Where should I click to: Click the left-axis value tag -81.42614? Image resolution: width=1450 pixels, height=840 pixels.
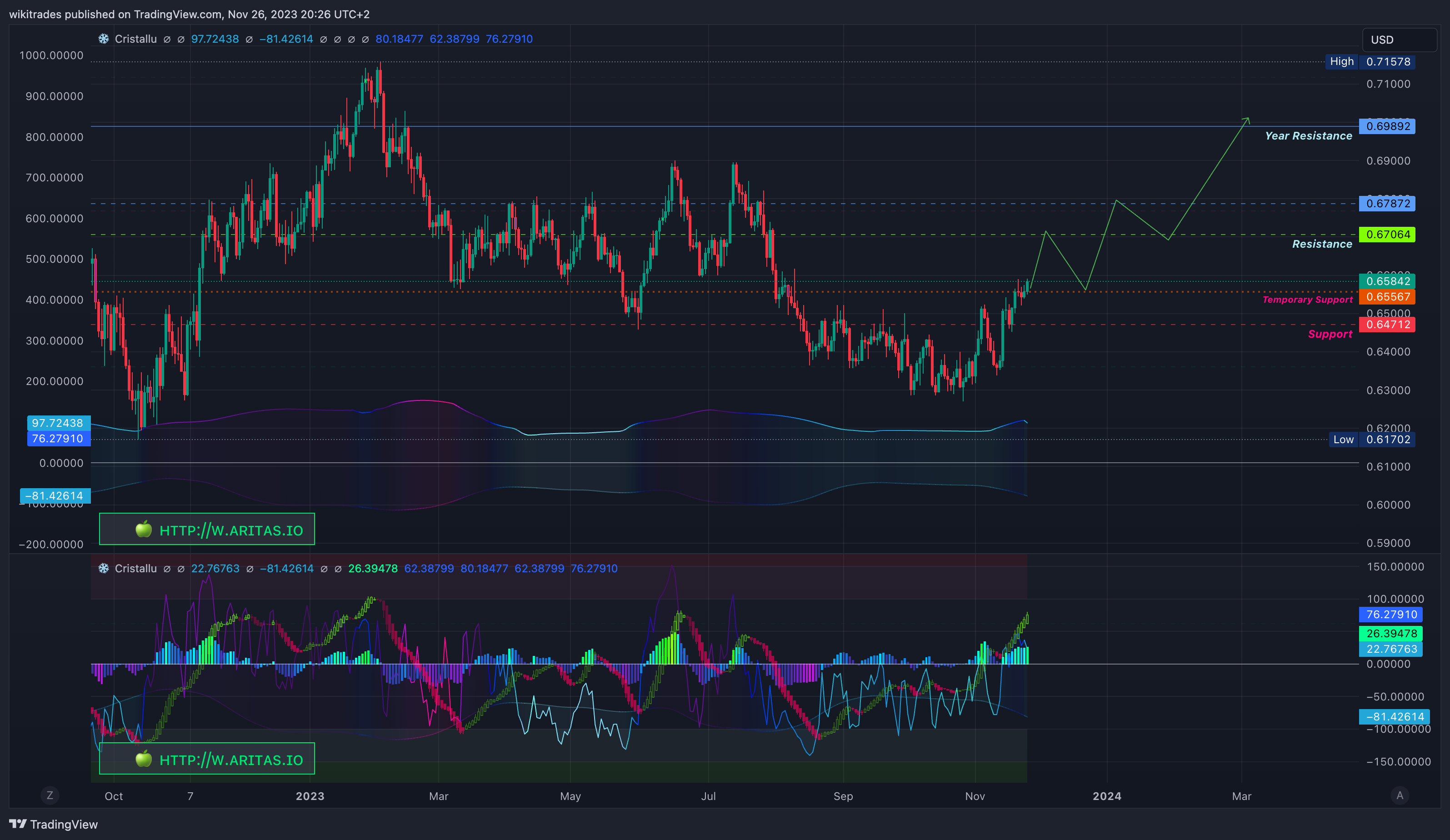(x=55, y=496)
